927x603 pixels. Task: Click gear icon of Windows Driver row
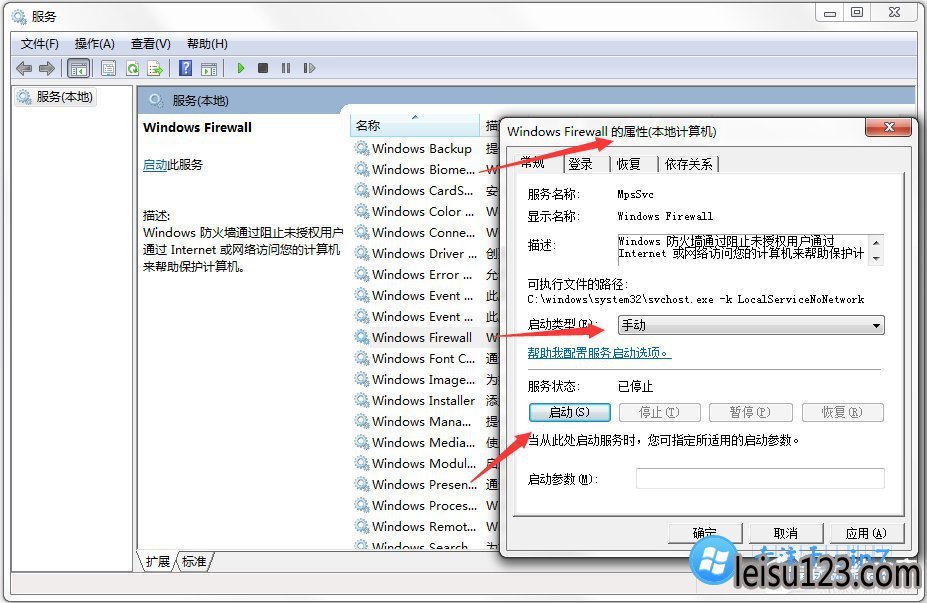[362, 253]
